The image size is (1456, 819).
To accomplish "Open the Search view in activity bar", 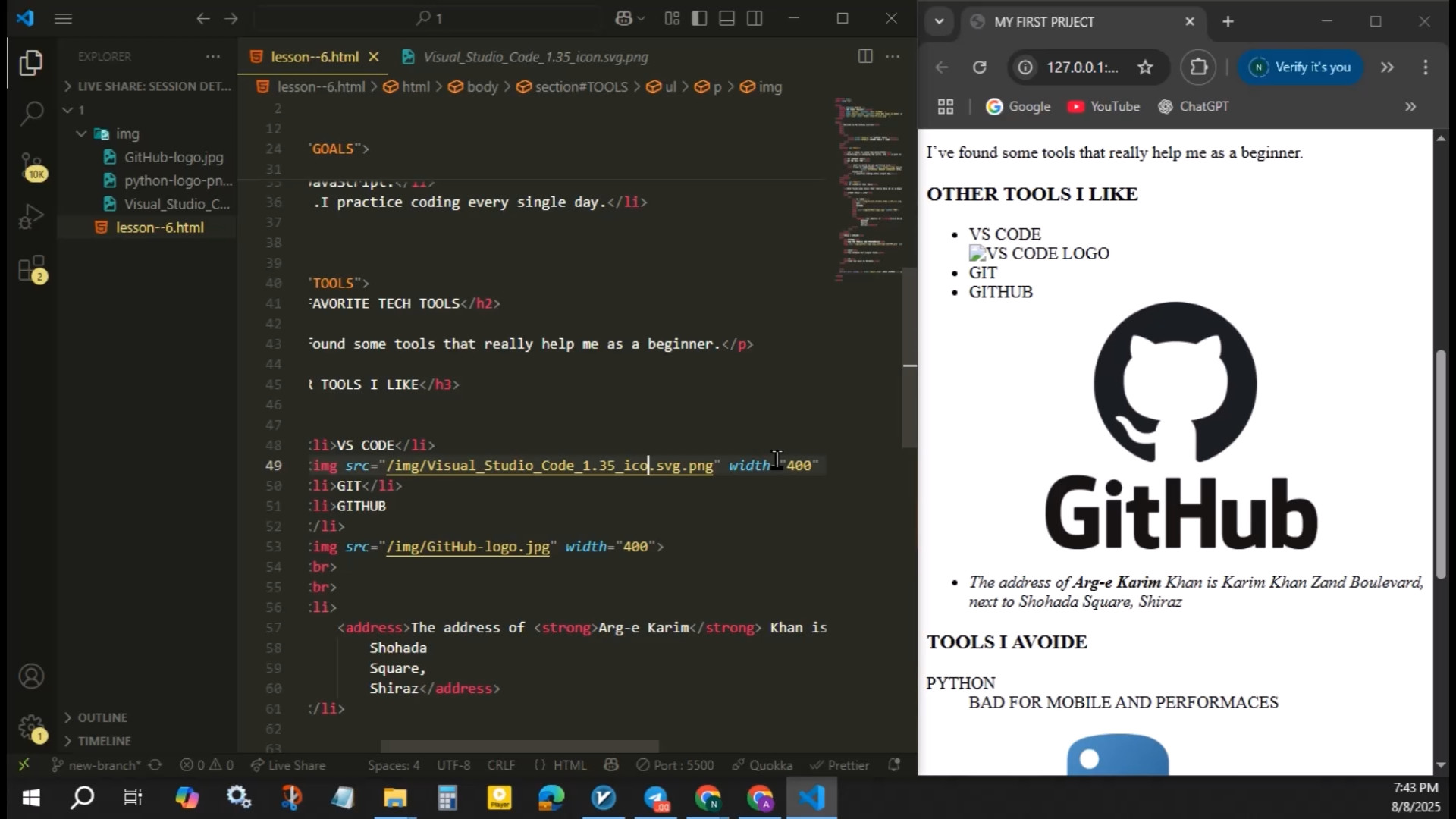I will coord(31,114).
